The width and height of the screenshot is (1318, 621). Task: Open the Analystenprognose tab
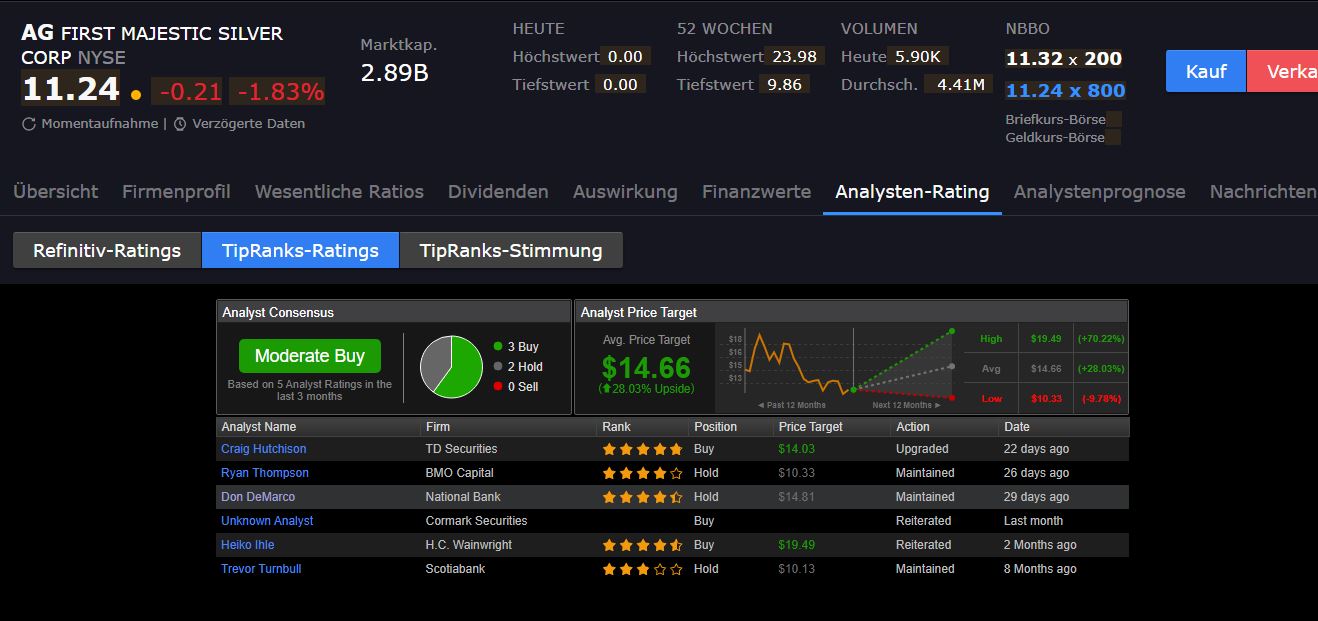tap(1099, 191)
